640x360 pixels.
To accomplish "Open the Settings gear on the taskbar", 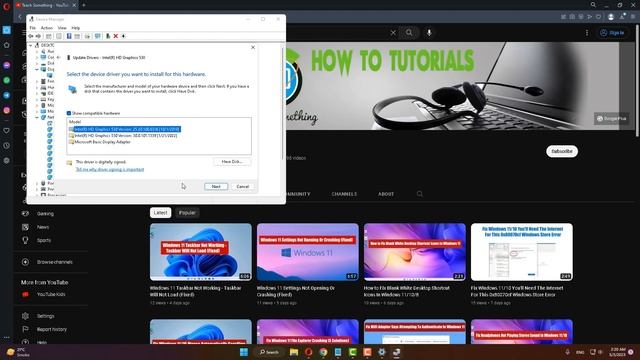I will (x=382, y=352).
